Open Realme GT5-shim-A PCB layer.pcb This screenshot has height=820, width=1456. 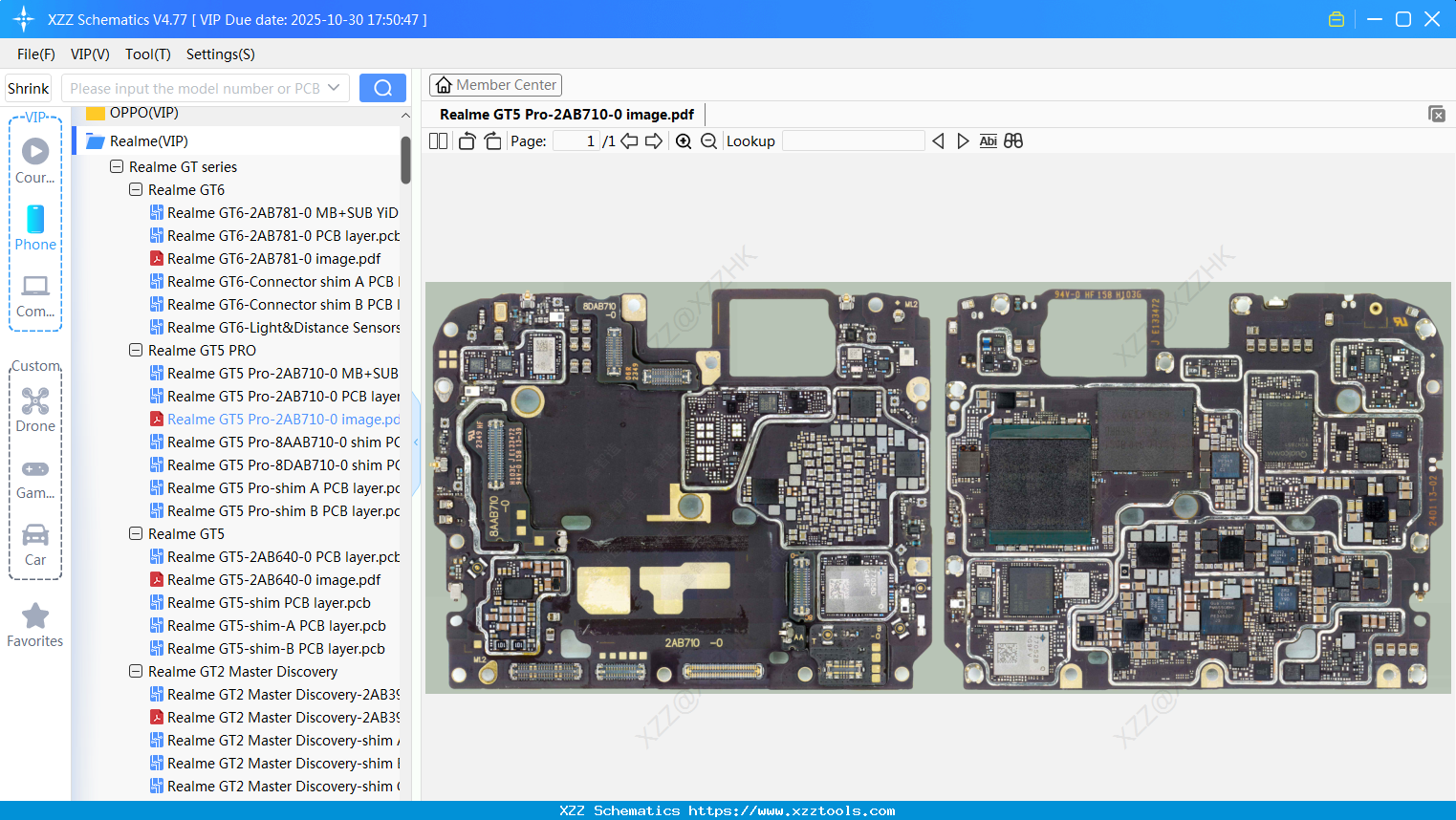(x=268, y=625)
